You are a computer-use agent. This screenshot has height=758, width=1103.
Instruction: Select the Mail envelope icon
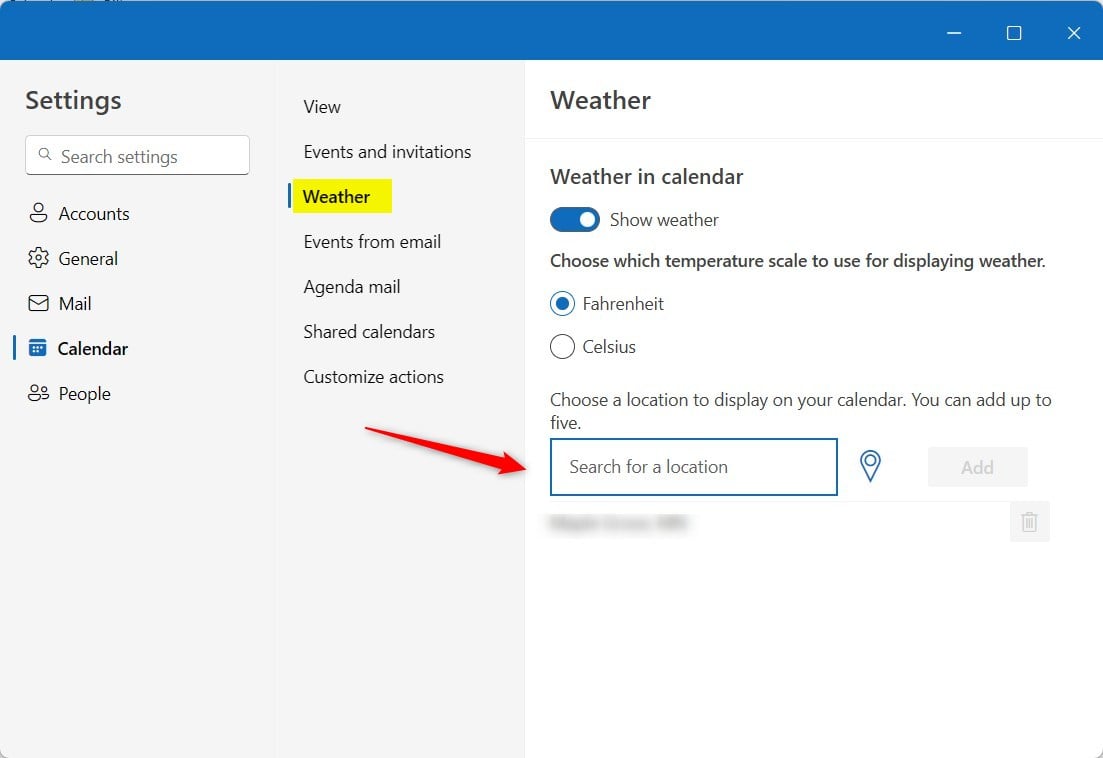[x=38, y=303]
